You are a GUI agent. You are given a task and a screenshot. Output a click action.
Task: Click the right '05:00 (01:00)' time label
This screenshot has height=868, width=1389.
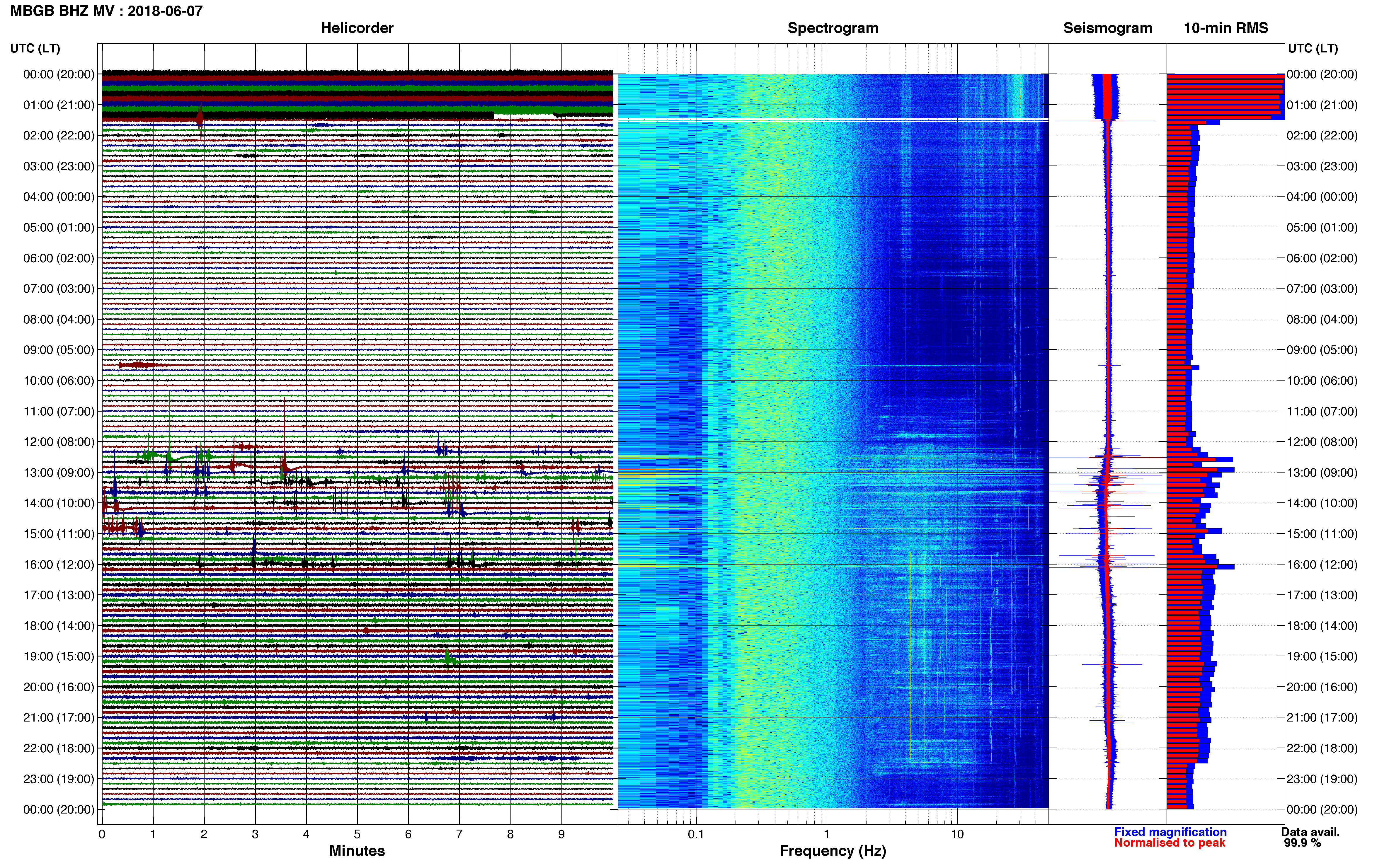click(x=1322, y=227)
